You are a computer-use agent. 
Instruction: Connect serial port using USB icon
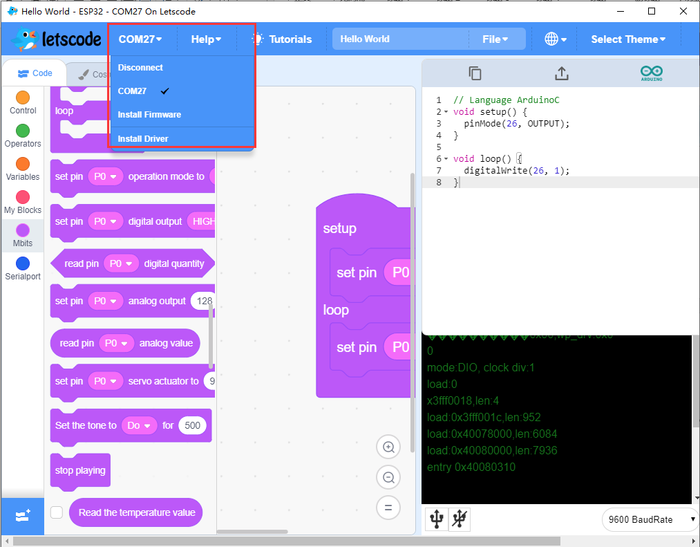pyautogui.click(x=436, y=518)
